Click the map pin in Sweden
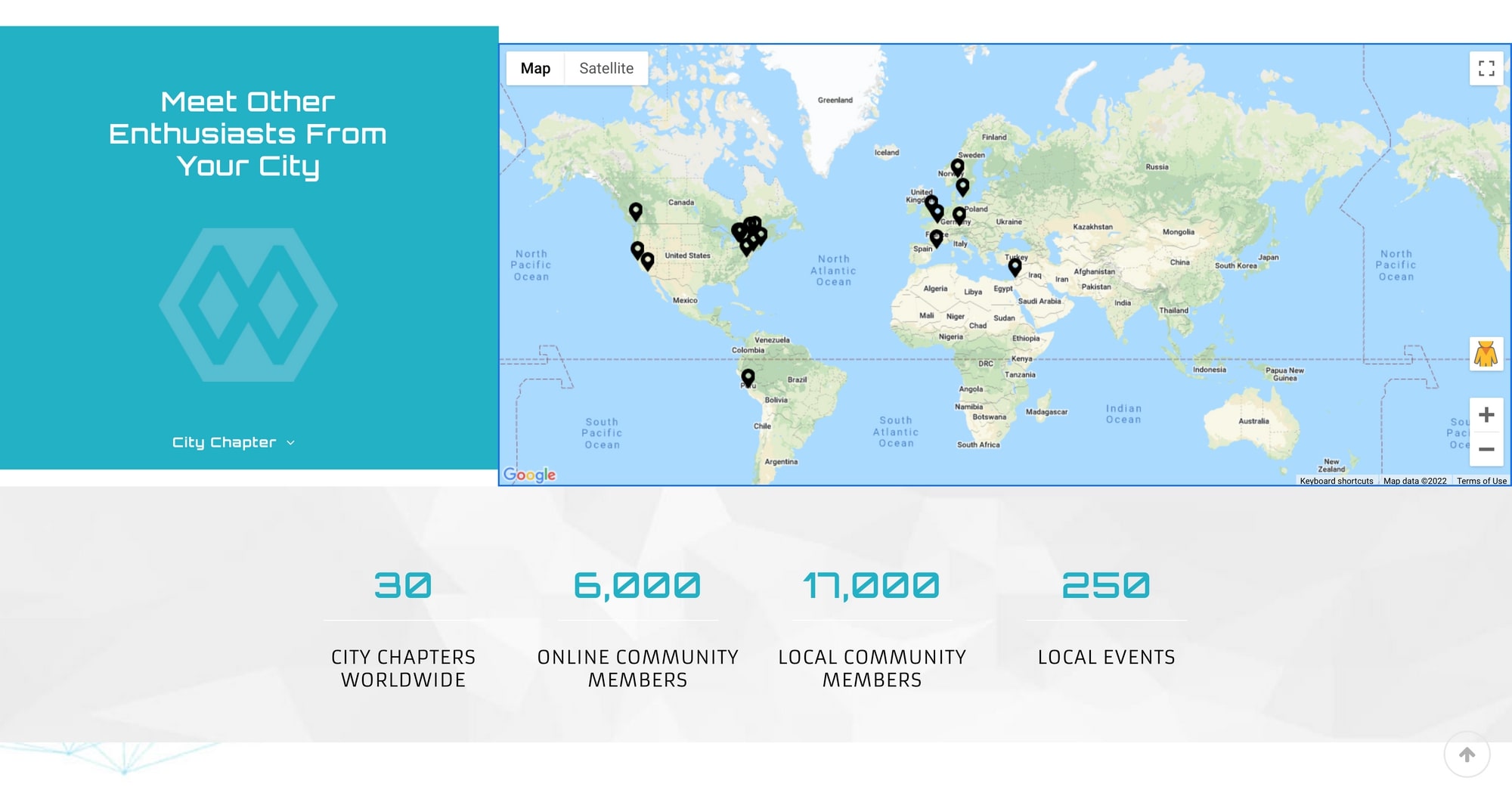Viewport: 1512px width, 793px height. (x=962, y=186)
